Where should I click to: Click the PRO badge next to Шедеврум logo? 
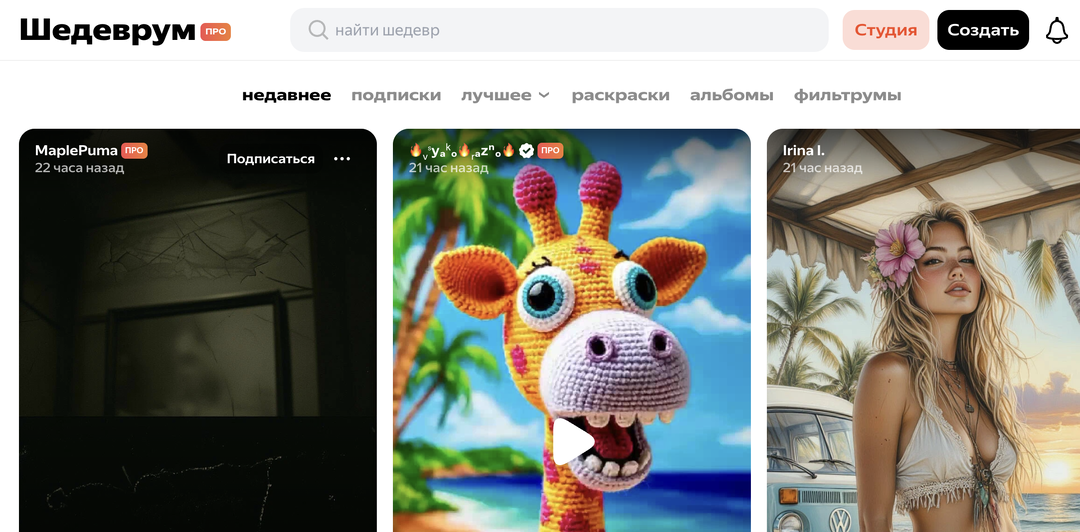pos(216,31)
